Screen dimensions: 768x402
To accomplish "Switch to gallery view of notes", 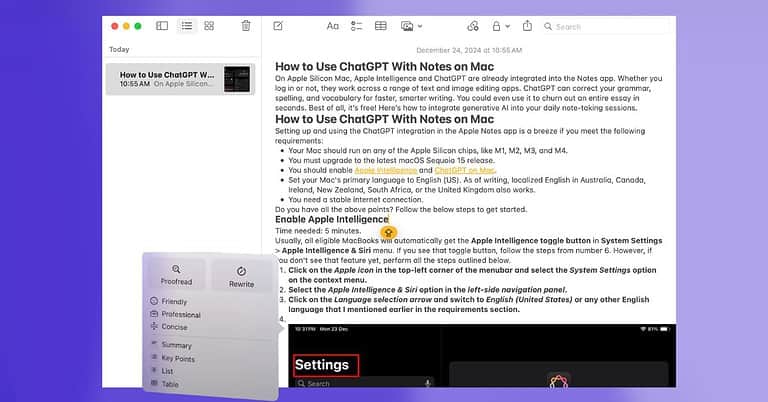I will coord(209,26).
